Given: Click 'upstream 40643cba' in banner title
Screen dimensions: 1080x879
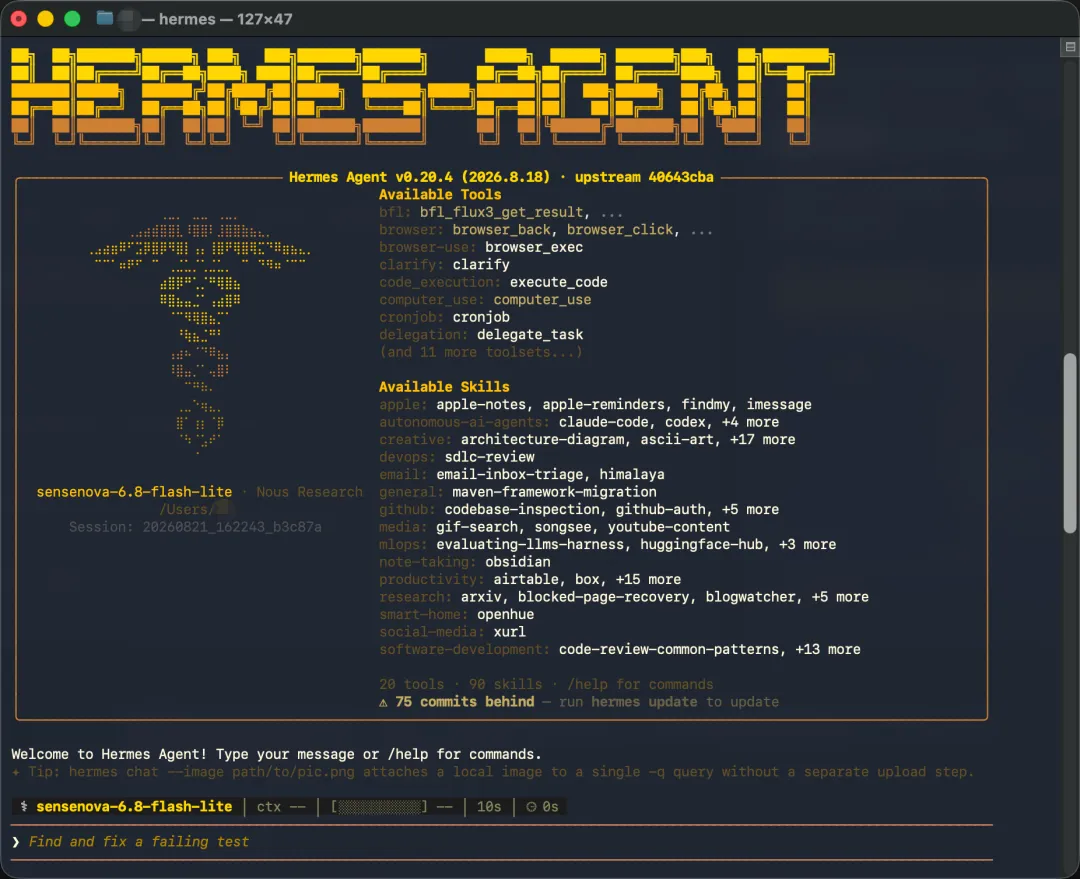Looking at the screenshot, I should (644, 177).
